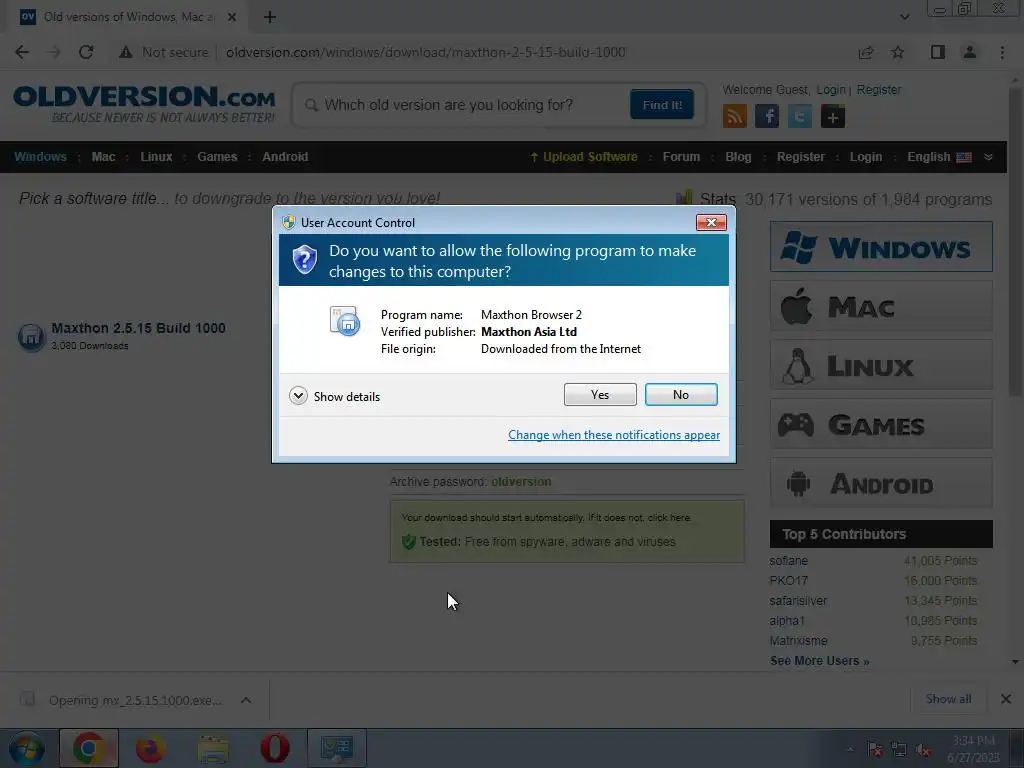Close the downloads bar
Viewport: 1024px width, 768px height.
tap(1006, 699)
